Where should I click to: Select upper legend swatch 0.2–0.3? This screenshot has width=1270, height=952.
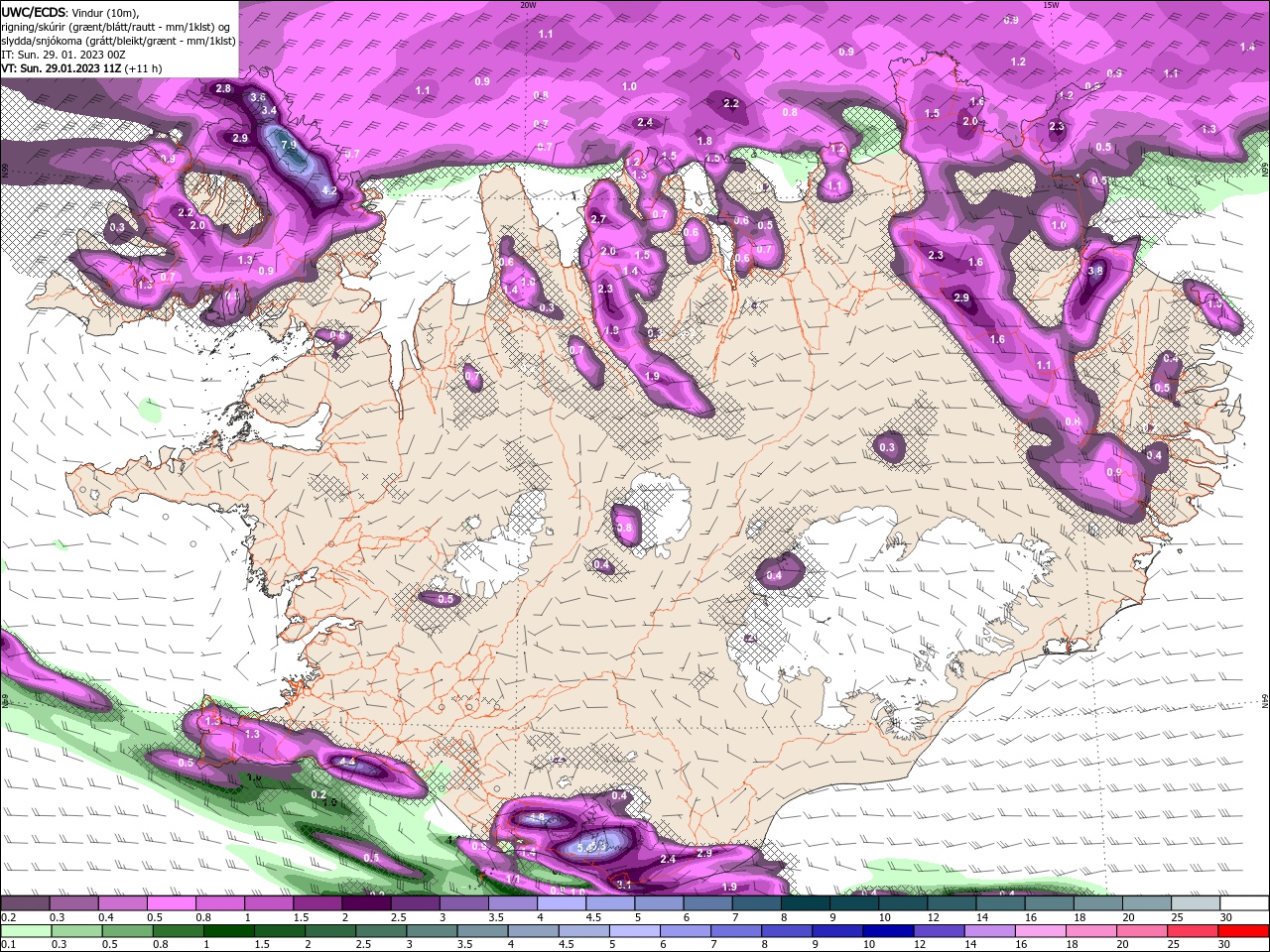tap(25, 903)
